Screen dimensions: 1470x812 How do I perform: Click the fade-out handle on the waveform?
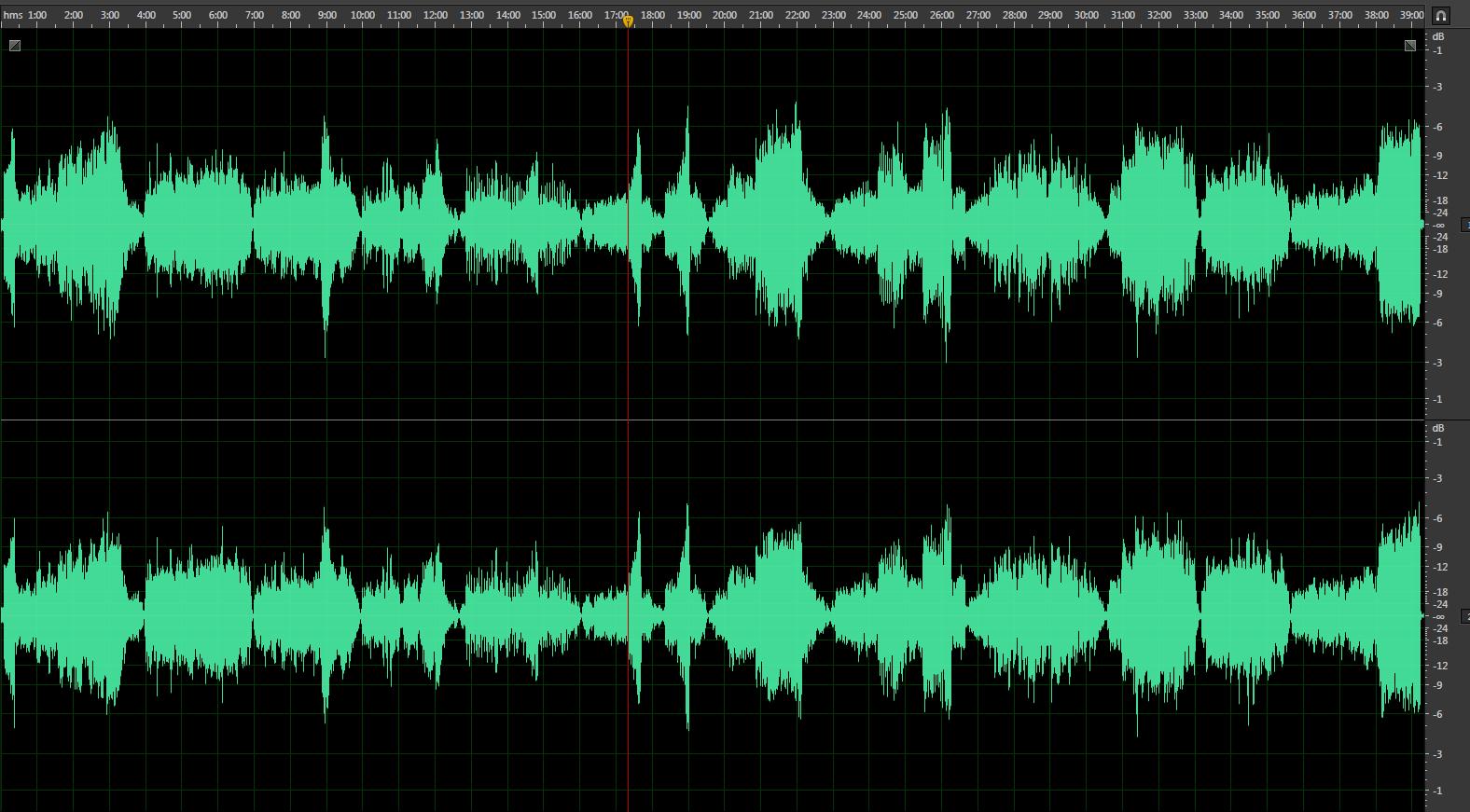click(x=1409, y=45)
